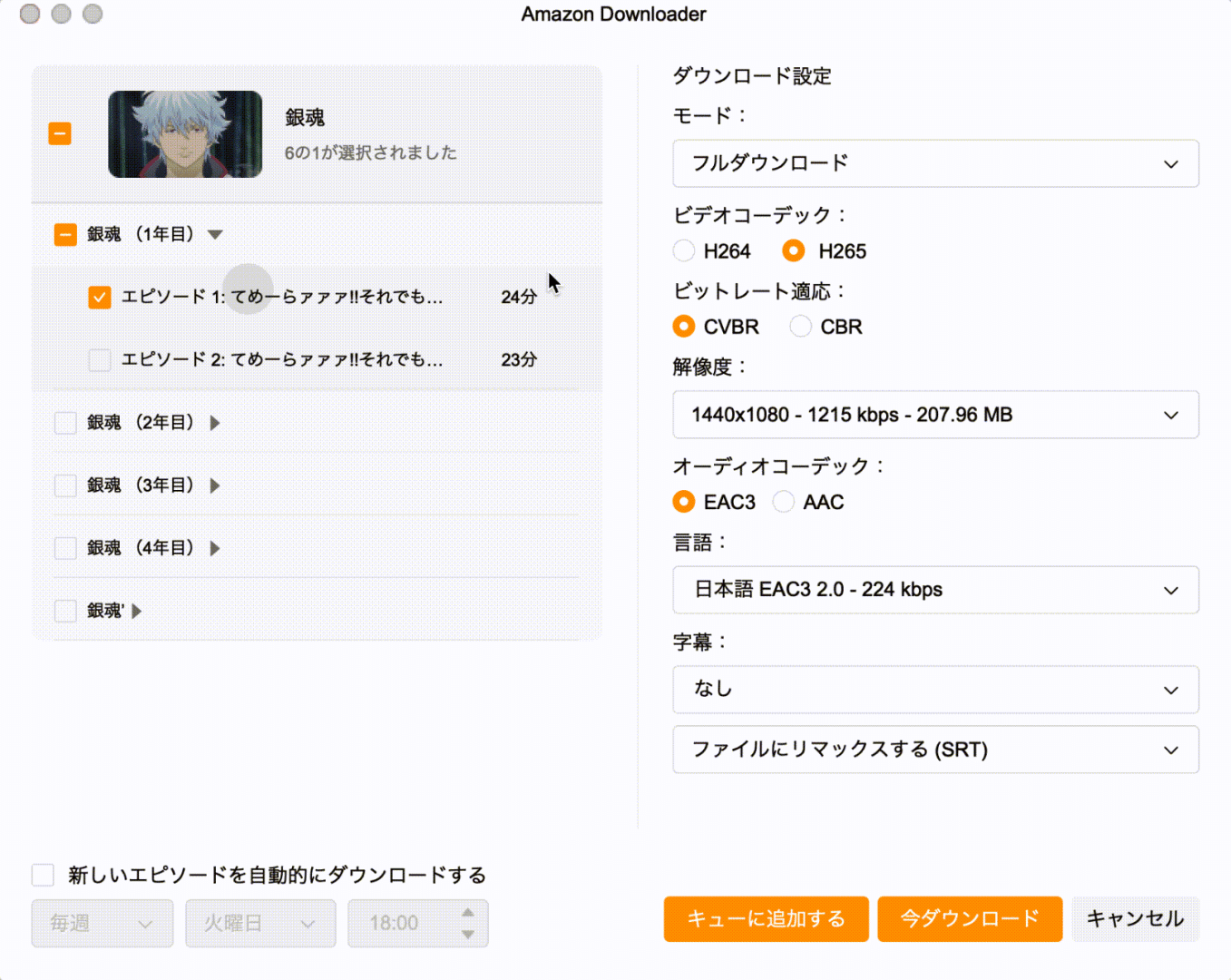1231x980 pixels.
Task: Select the AAC audio codec
Action: (783, 502)
